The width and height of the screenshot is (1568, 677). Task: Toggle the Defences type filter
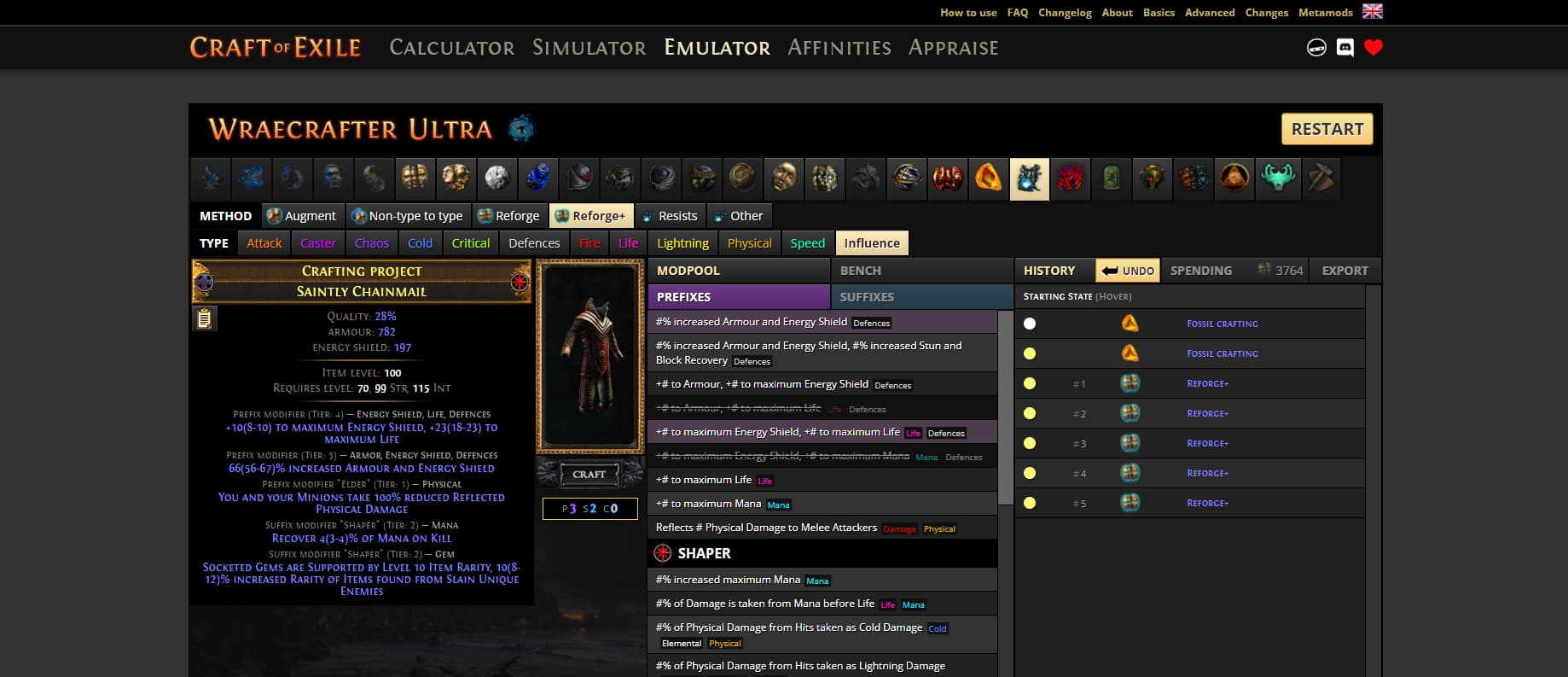534,243
